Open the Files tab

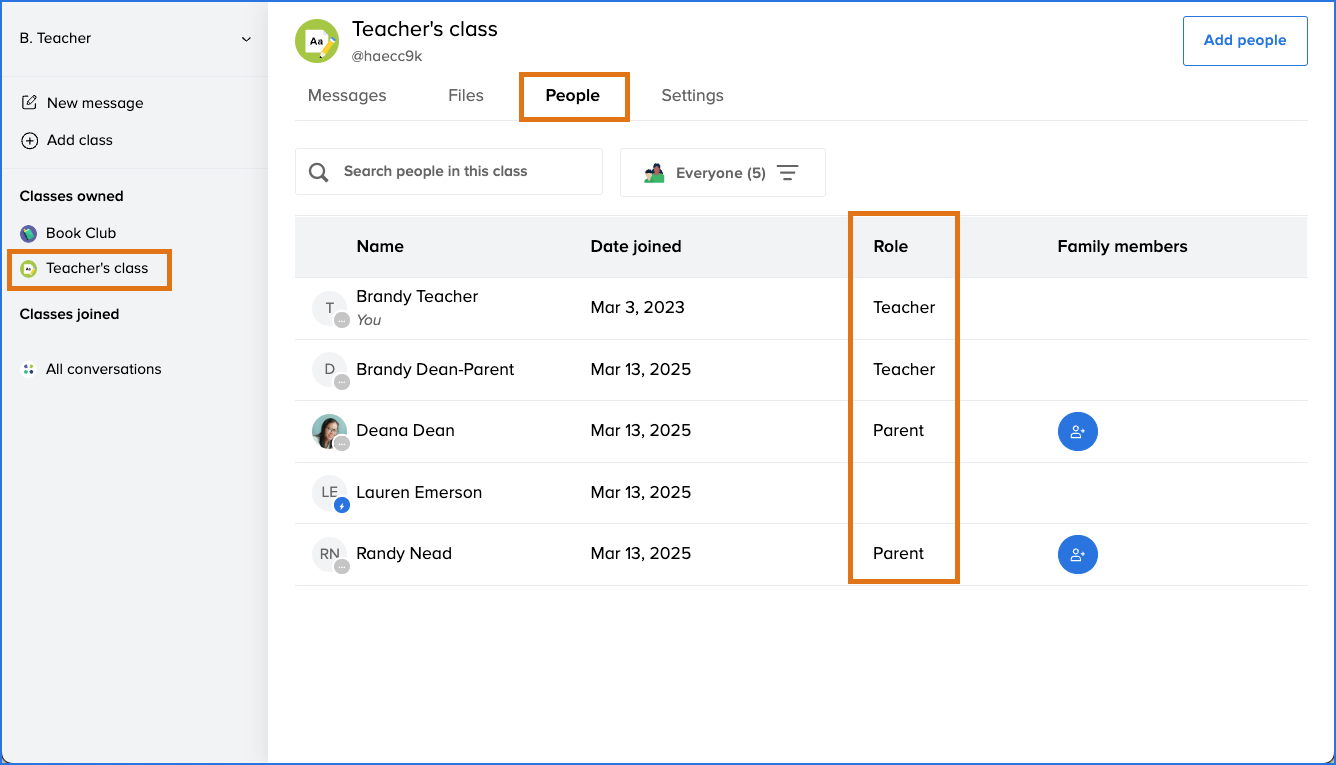point(465,96)
